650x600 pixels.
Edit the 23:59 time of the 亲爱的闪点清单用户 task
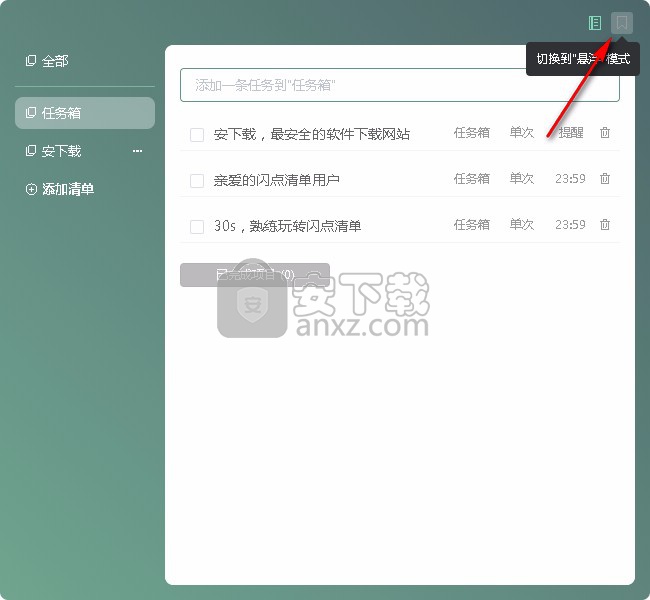[x=570, y=179]
